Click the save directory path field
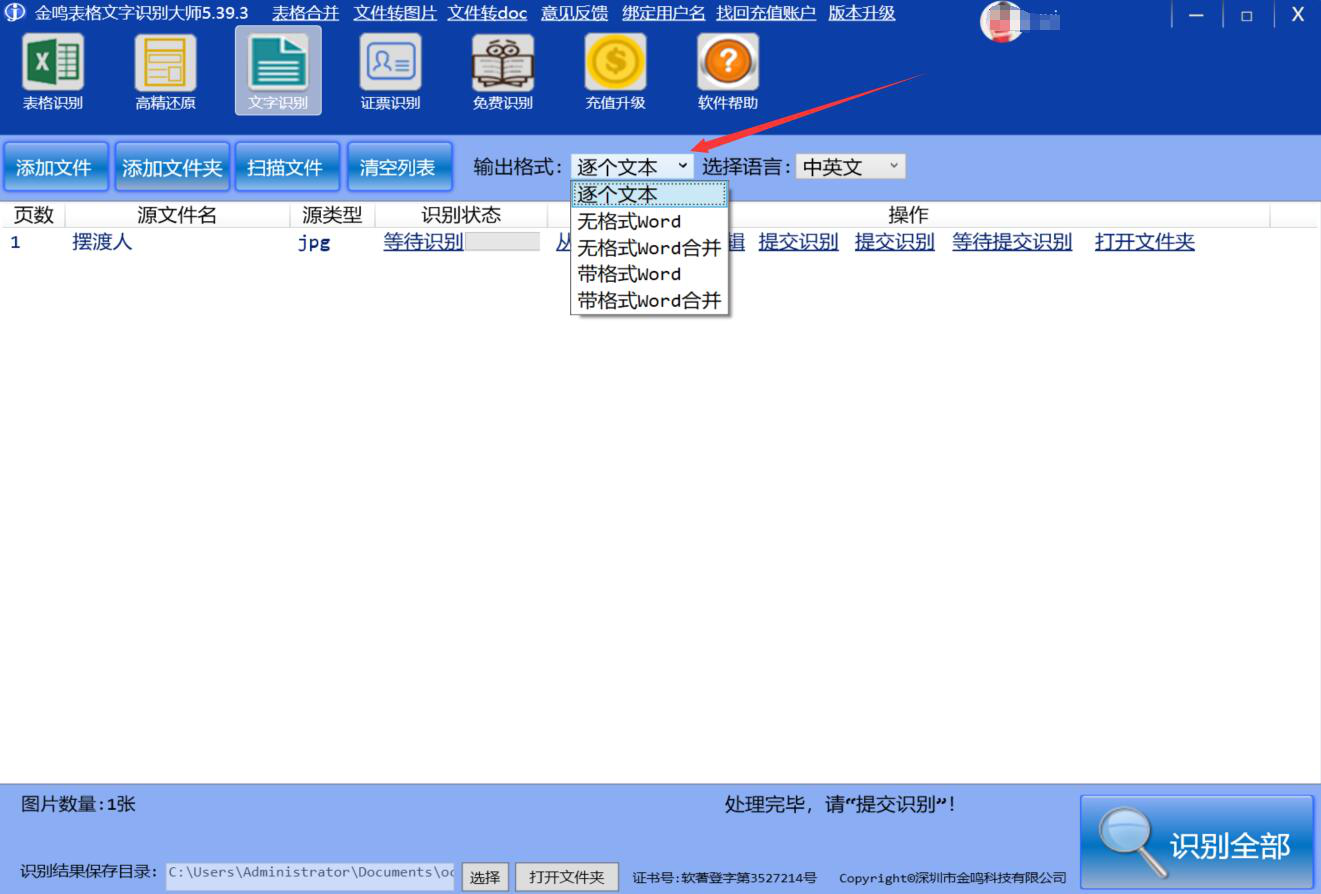This screenshot has width=1321, height=894. (x=310, y=871)
